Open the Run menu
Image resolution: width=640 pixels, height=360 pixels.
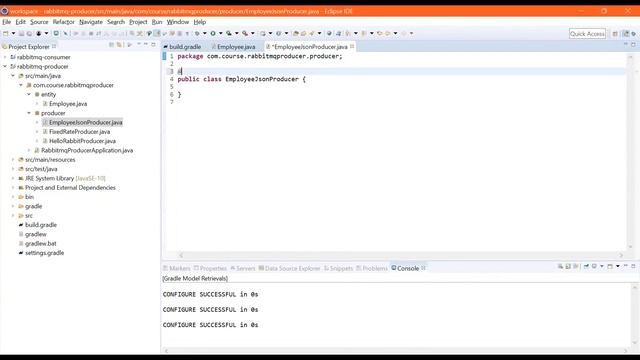click(x=157, y=22)
